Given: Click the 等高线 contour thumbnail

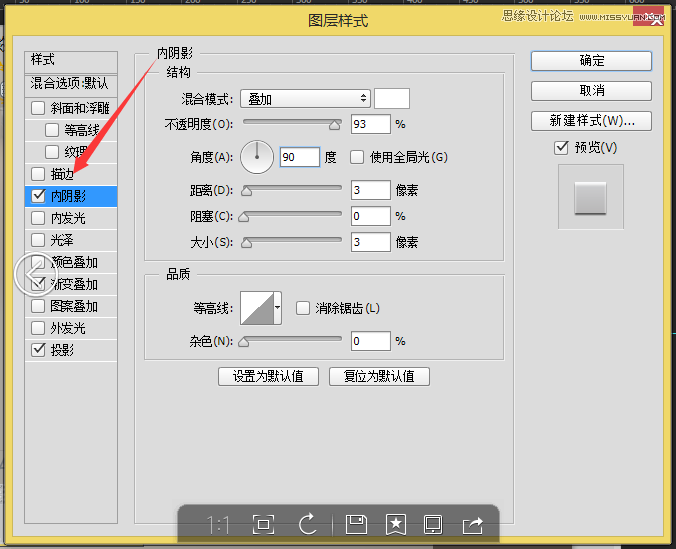Looking at the screenshot, I should click(x=257, y=308).
